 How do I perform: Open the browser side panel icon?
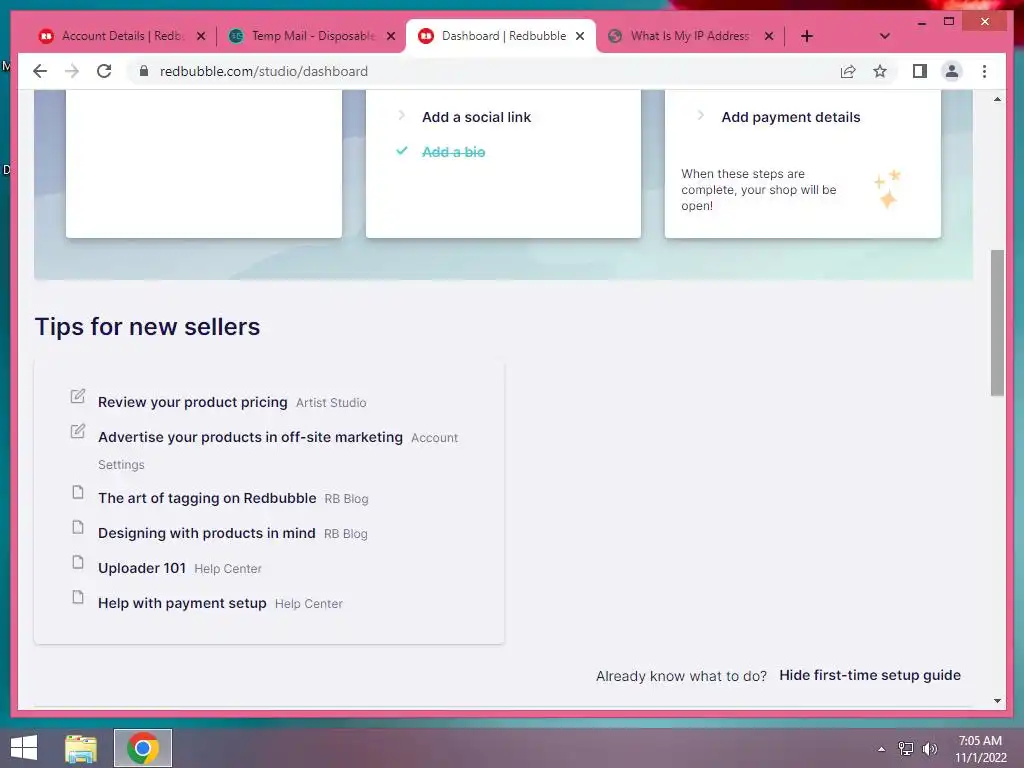[x=920, y=71]
